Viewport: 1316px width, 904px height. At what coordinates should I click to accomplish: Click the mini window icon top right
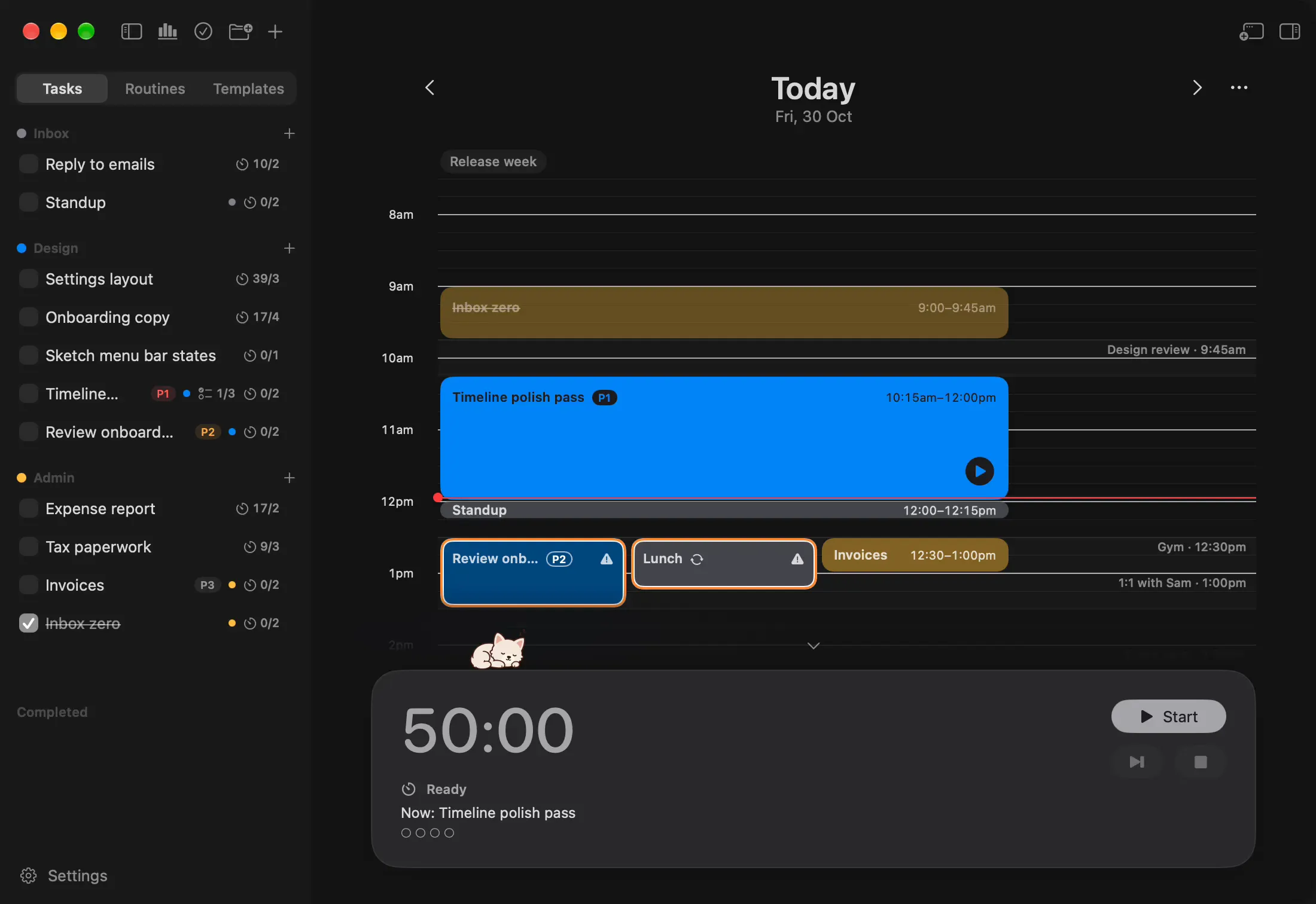(1251, 31)
